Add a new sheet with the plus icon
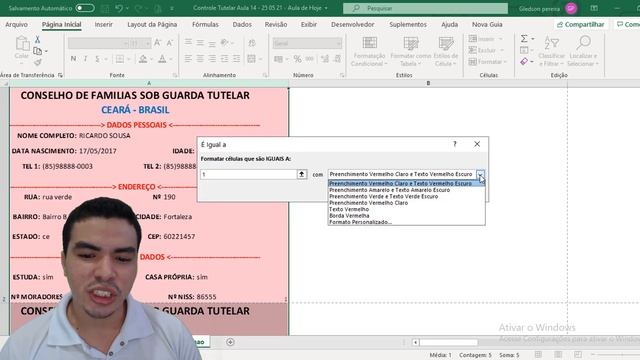The image size is (640, 360). (x=230, y=342)
